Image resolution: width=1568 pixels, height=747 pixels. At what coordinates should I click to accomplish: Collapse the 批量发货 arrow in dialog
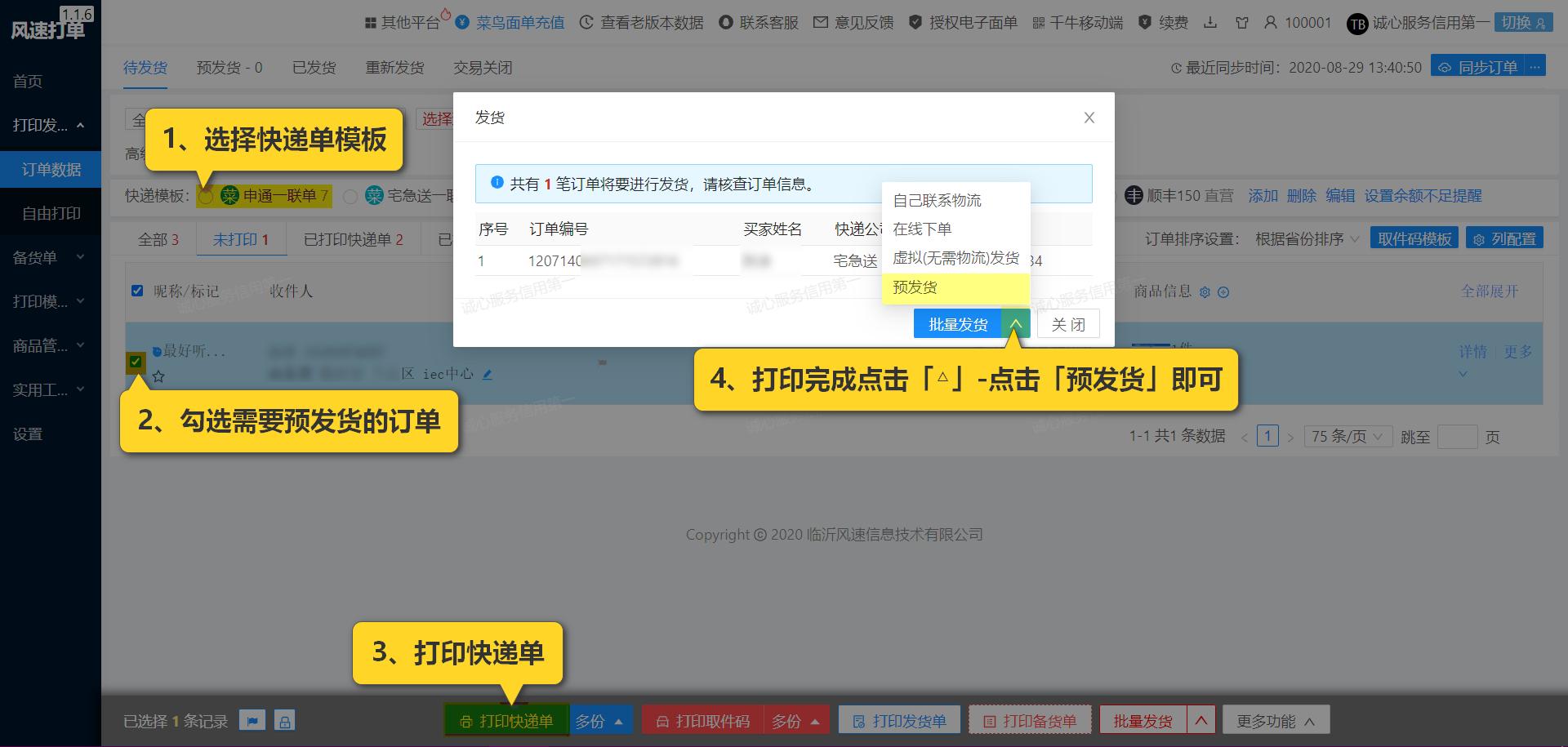point(1016,323)
